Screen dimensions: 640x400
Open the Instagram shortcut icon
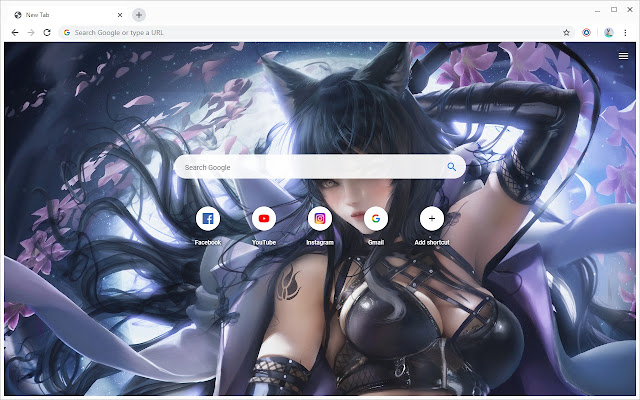coord(320,219)
